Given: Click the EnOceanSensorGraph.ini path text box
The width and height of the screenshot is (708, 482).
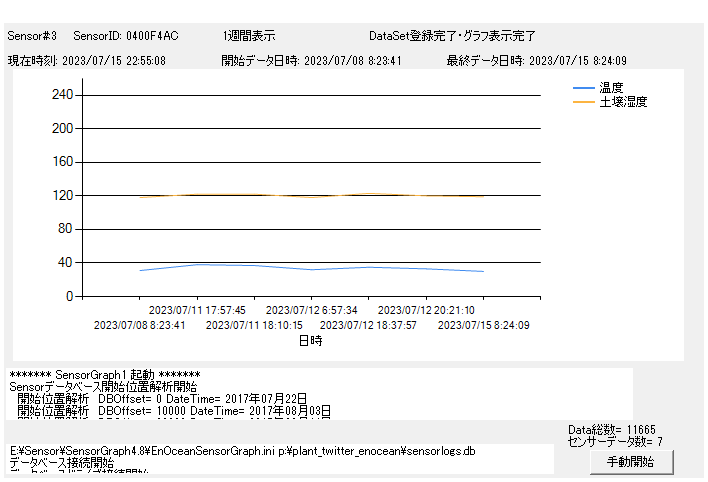Looking at the screenshot, I should click(x=280, y=458).
